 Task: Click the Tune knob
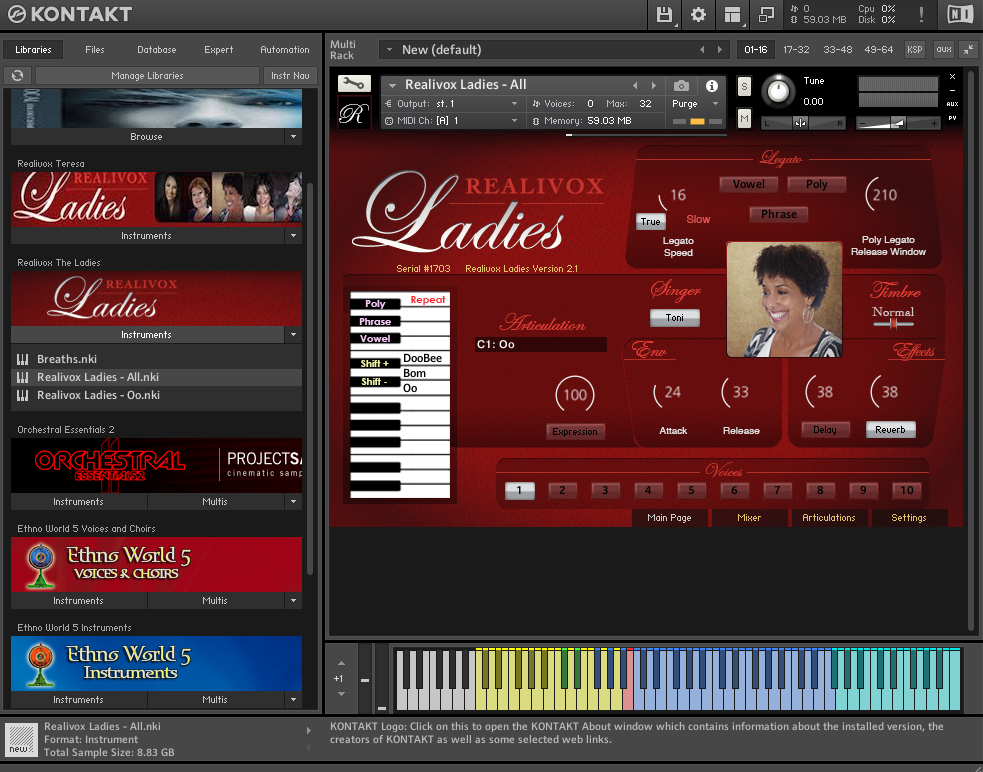777,91
